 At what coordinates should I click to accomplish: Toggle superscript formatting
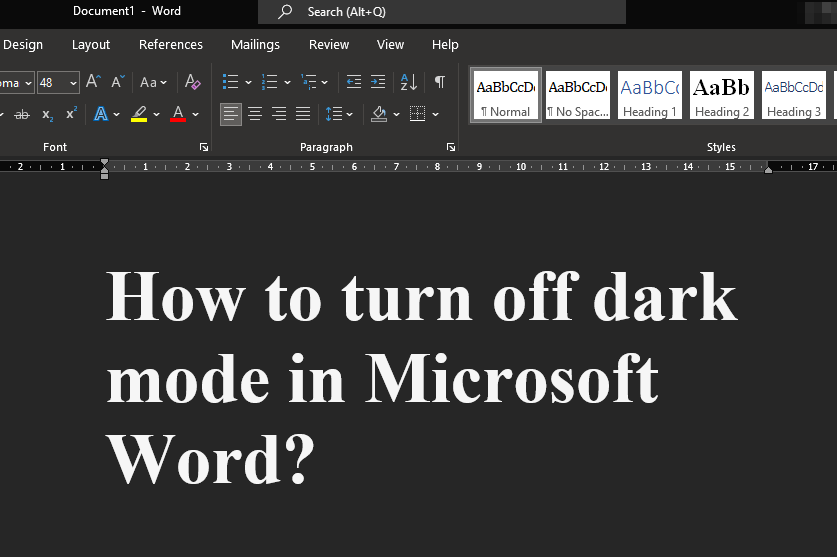72,114
